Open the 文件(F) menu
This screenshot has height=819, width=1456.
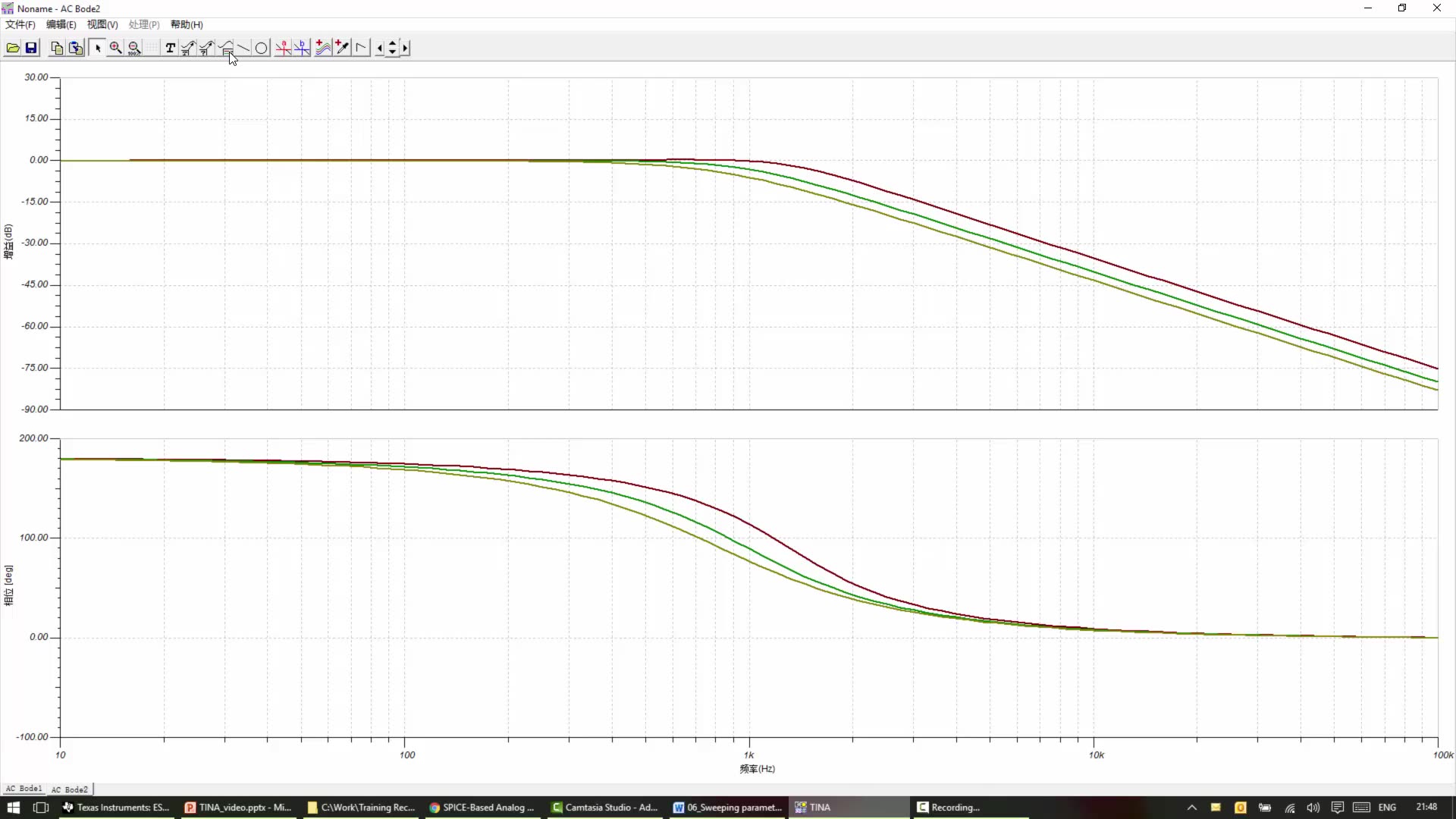click(20, 24)
